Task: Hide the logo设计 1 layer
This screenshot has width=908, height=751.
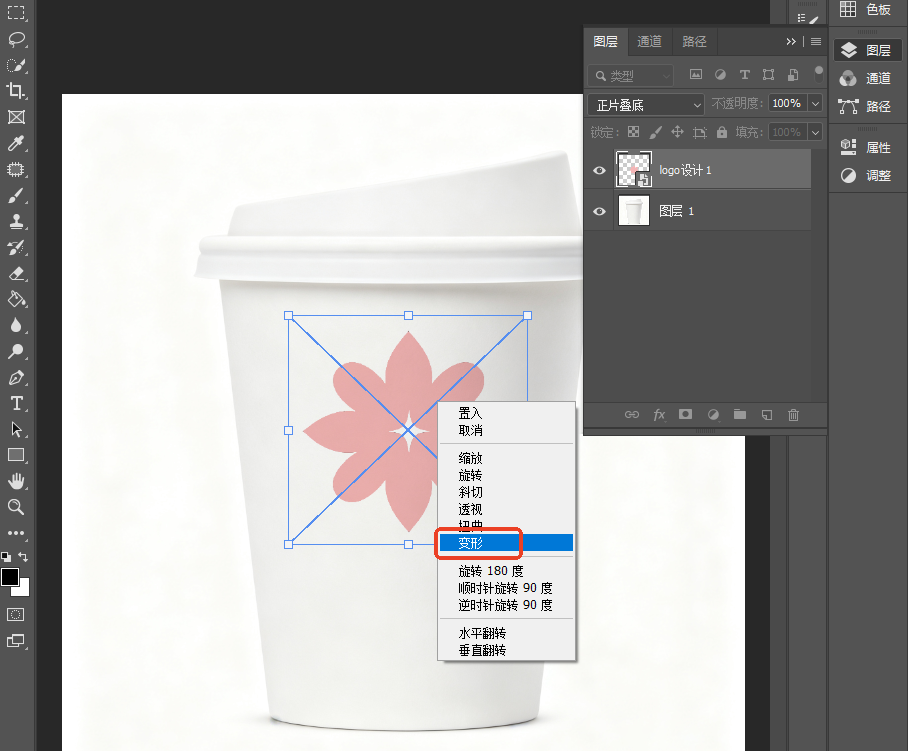Action: [599, 170]
